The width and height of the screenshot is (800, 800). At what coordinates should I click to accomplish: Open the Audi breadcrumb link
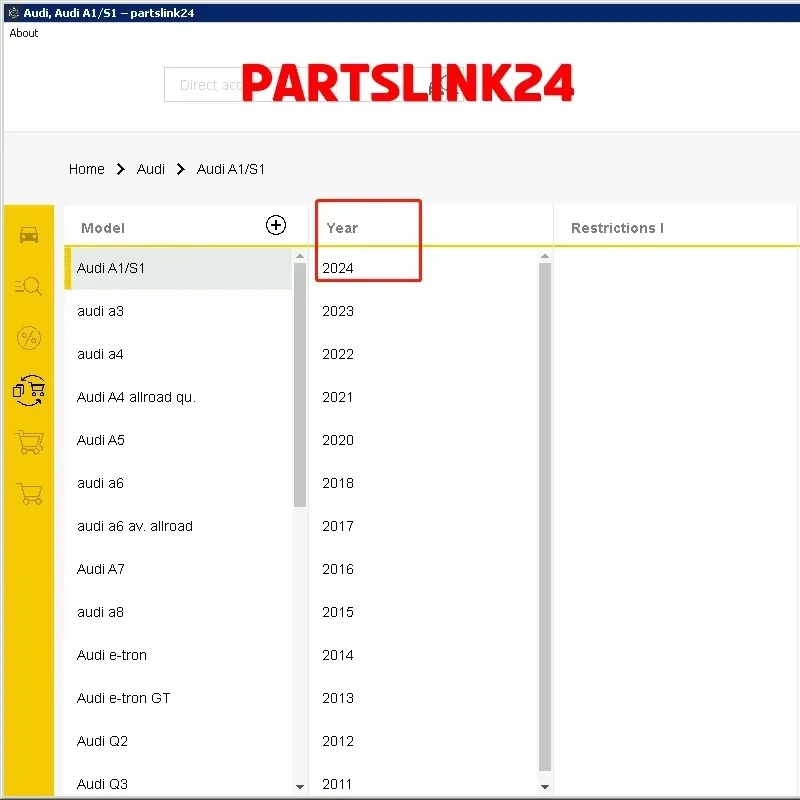(x=151, y=169)
